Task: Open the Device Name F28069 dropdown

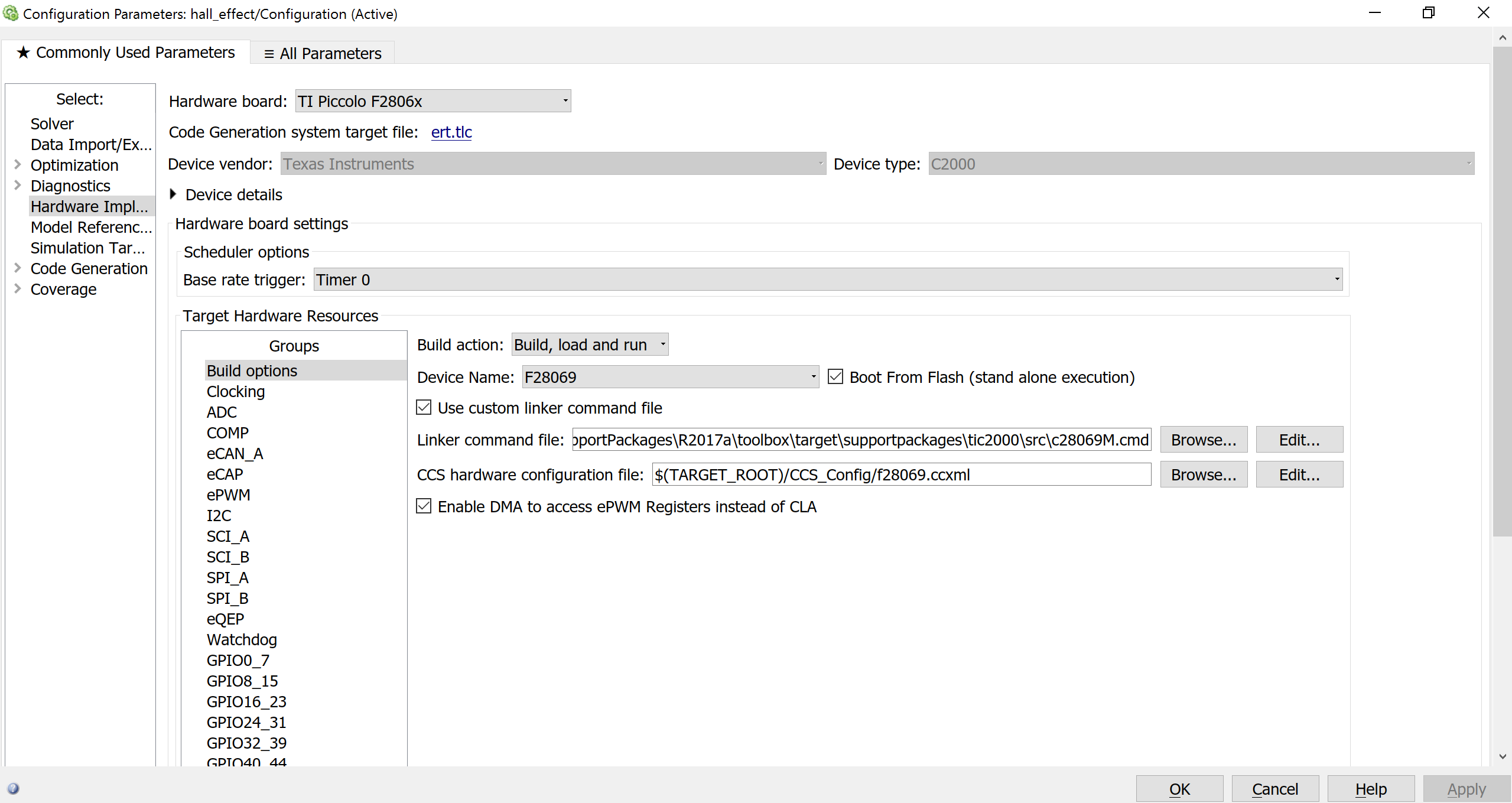Action: (671, 377)
